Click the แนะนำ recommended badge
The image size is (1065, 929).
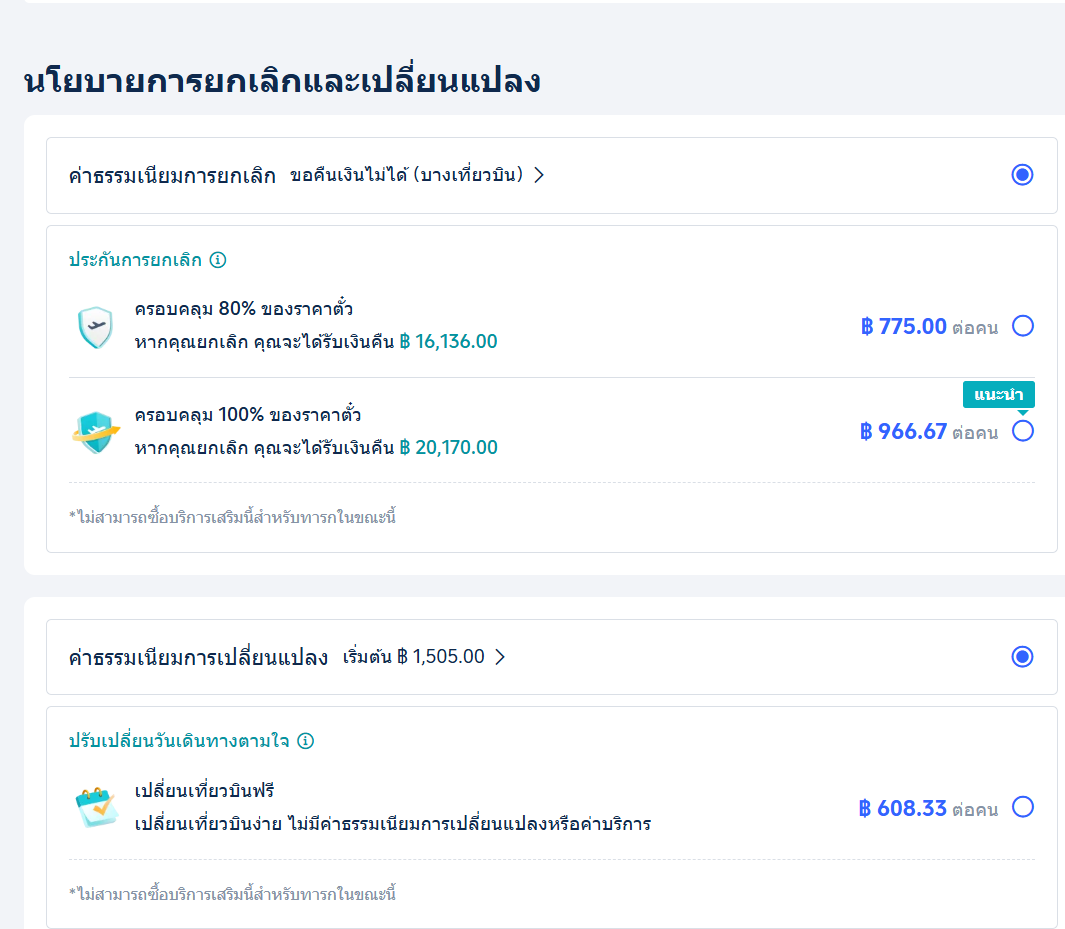pos(998,395)
